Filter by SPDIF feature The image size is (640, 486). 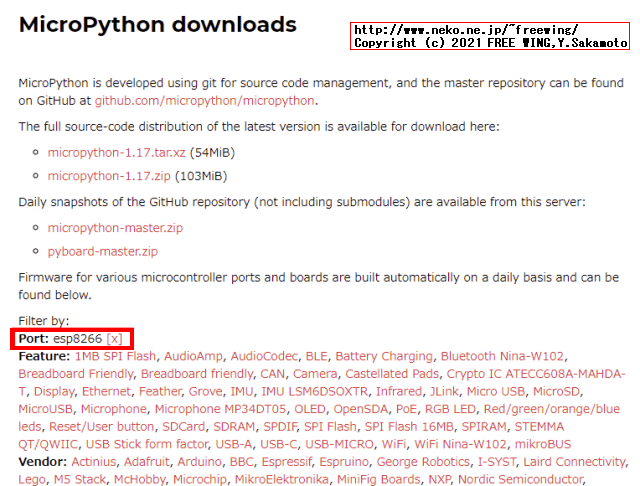280,426
